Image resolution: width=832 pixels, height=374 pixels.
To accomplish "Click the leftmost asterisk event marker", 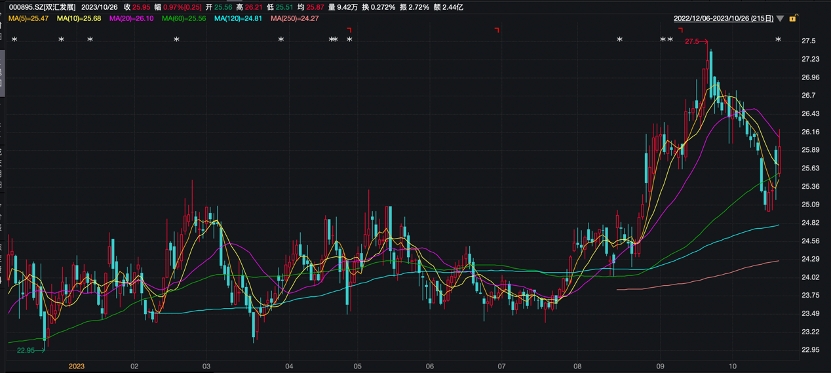I will click(x=15, y=40).
